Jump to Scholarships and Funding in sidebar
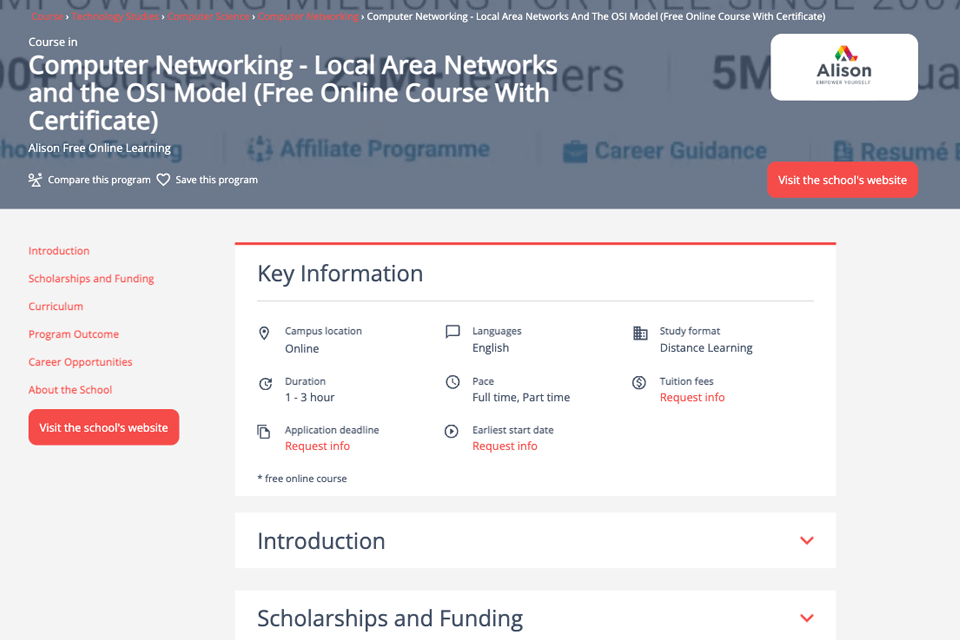960x640 pixels. click(x=91, y=279)
